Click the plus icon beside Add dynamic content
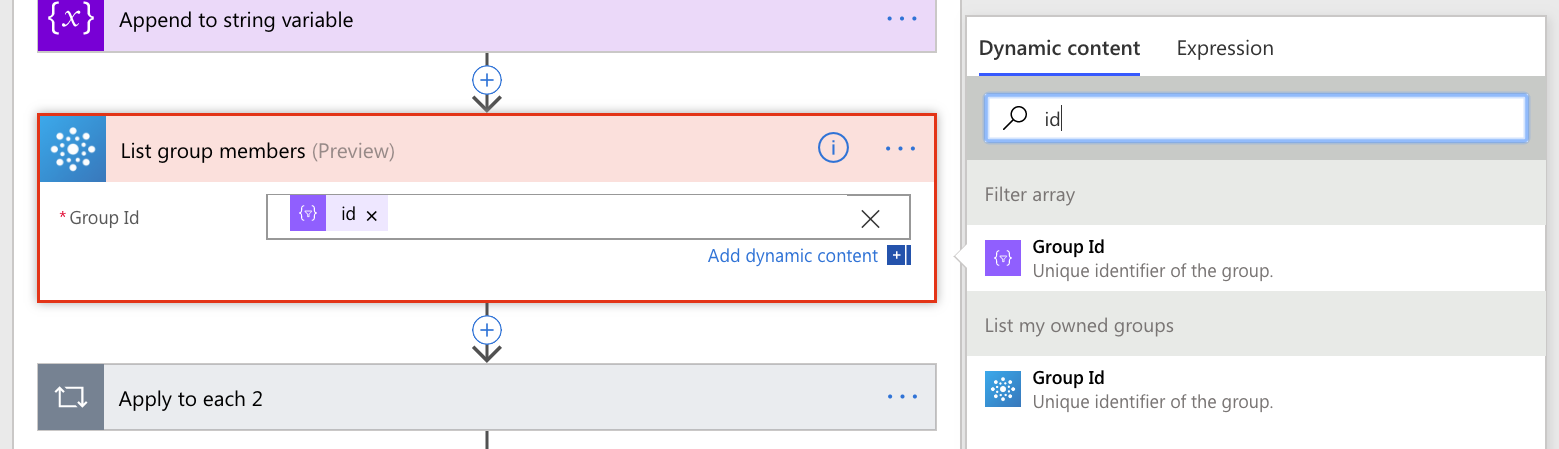The height and width of the screenshot is (449, 1559). tap(897, 256)
